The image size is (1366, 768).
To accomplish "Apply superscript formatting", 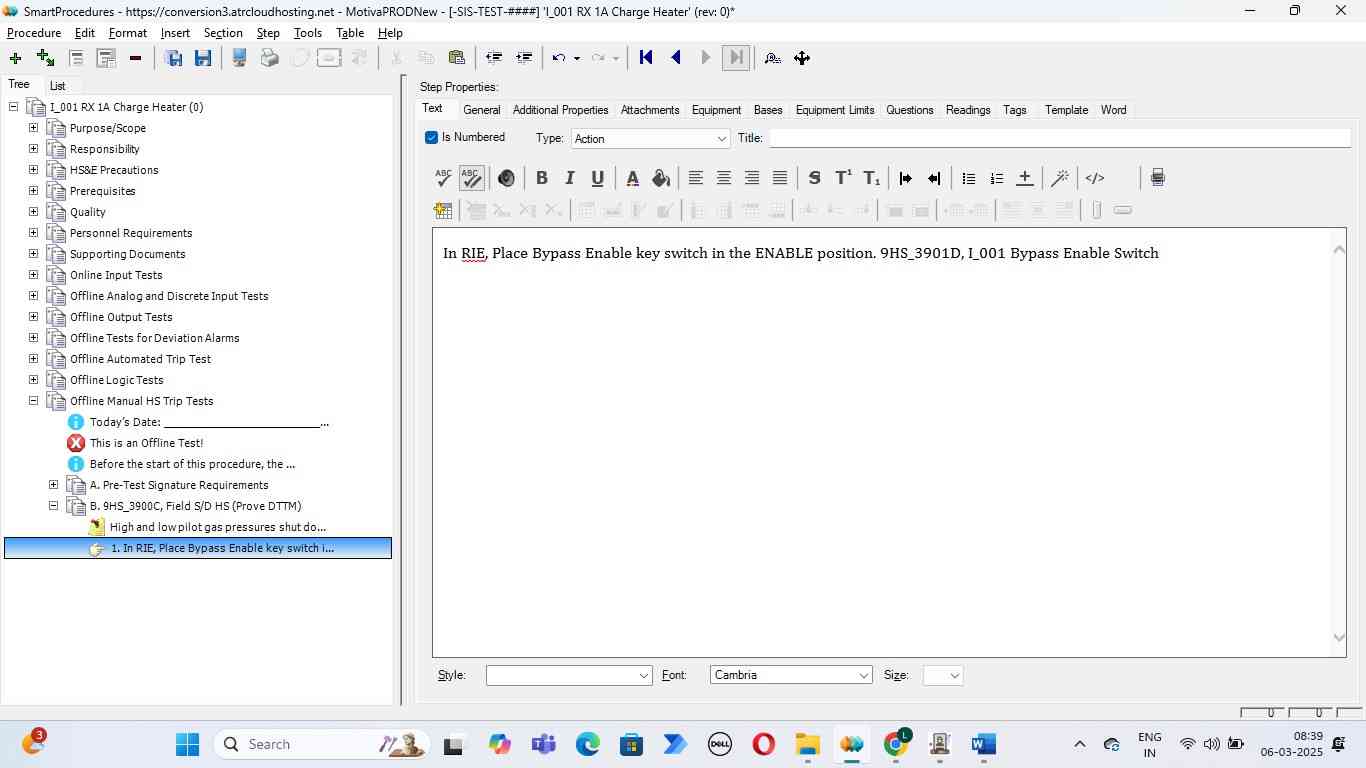I will [843, 178].
